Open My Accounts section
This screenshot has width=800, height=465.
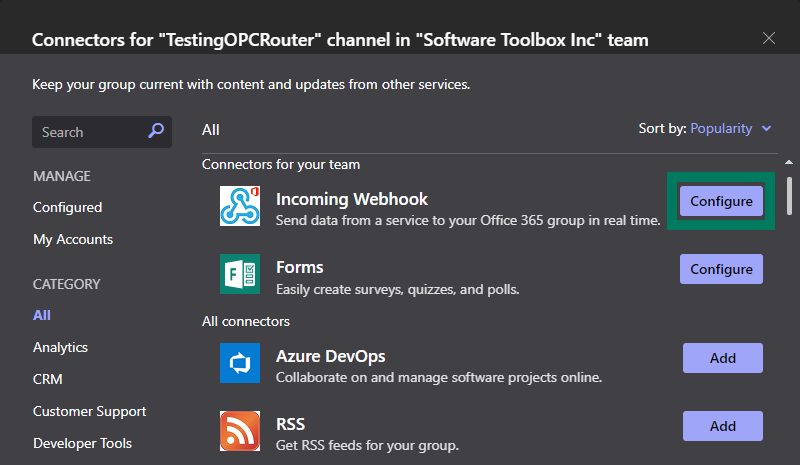[x=73, y=239]
